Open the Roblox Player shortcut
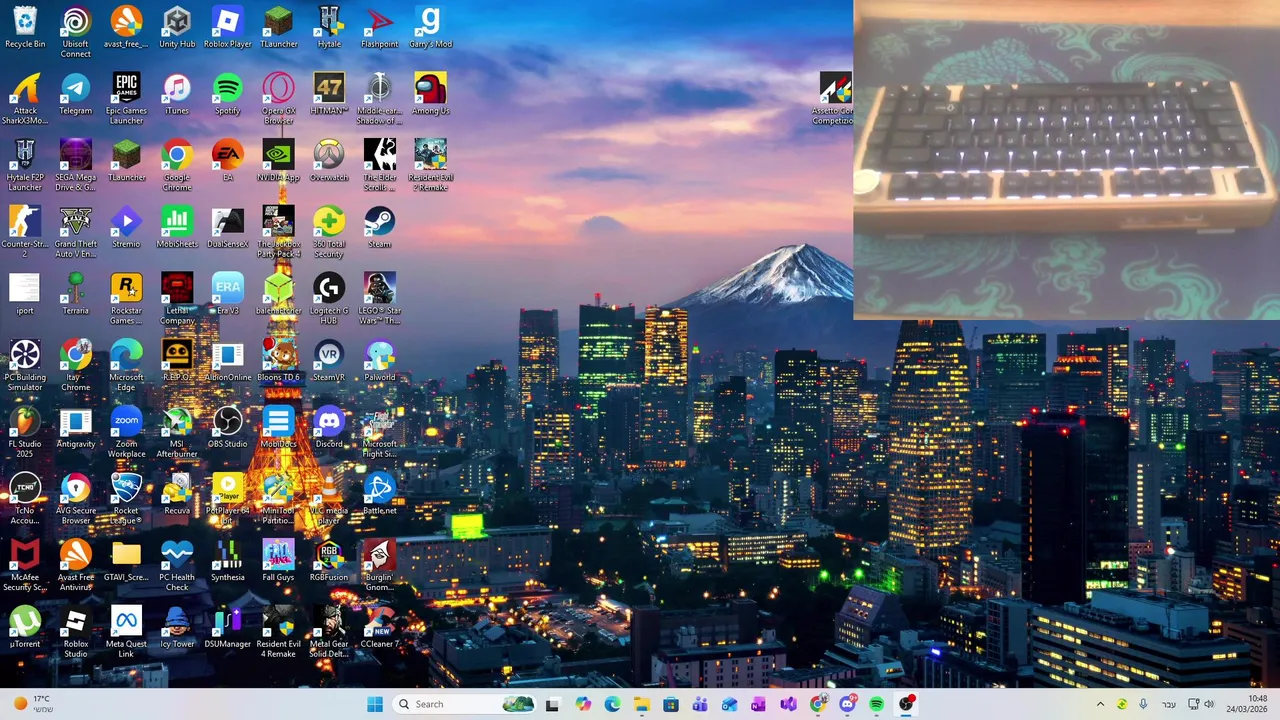This screenshot has height=720, width=1280. click(228, 28)
